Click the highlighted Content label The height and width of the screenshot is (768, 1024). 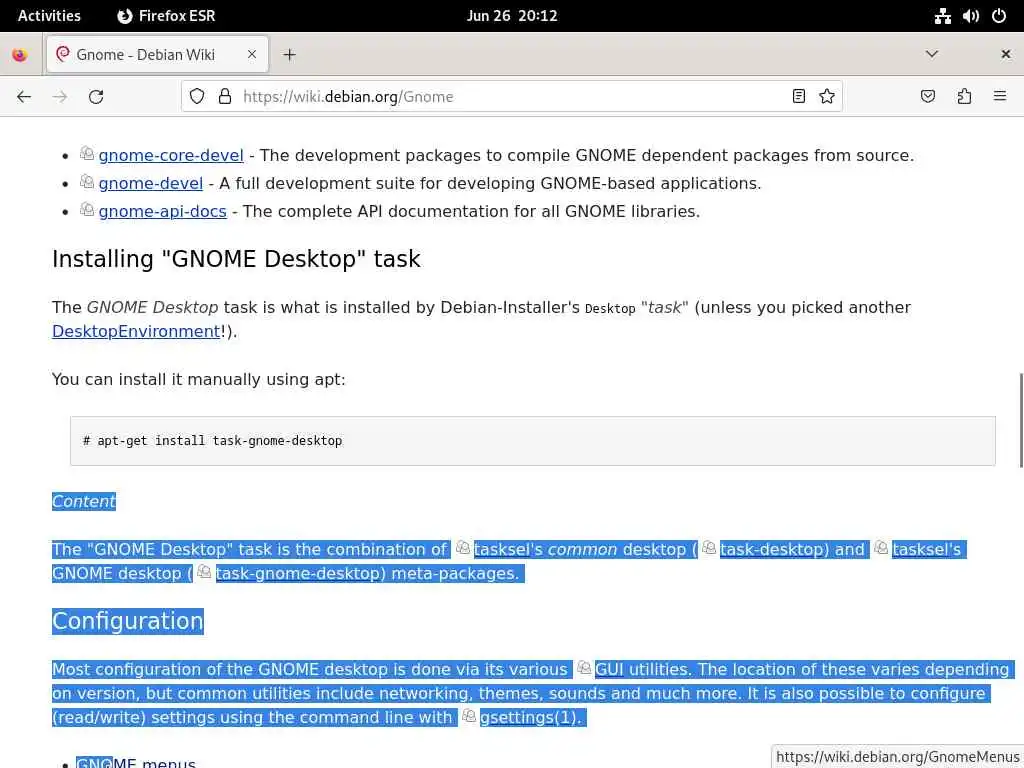(84, 502)
